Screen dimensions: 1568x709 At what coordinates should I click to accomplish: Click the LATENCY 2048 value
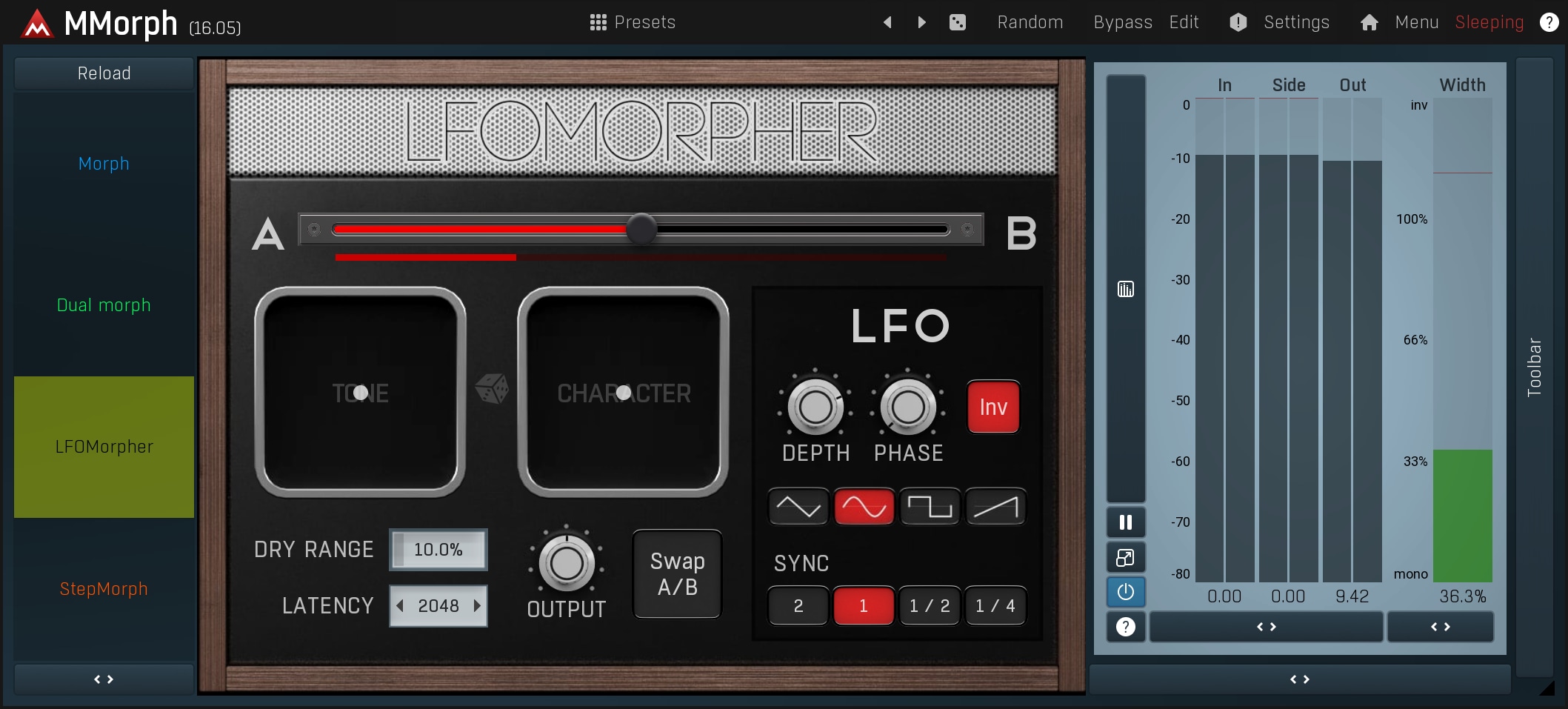438,606
